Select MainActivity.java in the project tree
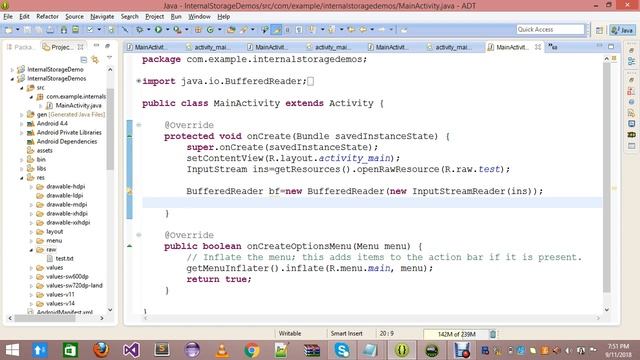Image resolution: width=640 pixels, height=360 pixels. click(x=78, y=105)
